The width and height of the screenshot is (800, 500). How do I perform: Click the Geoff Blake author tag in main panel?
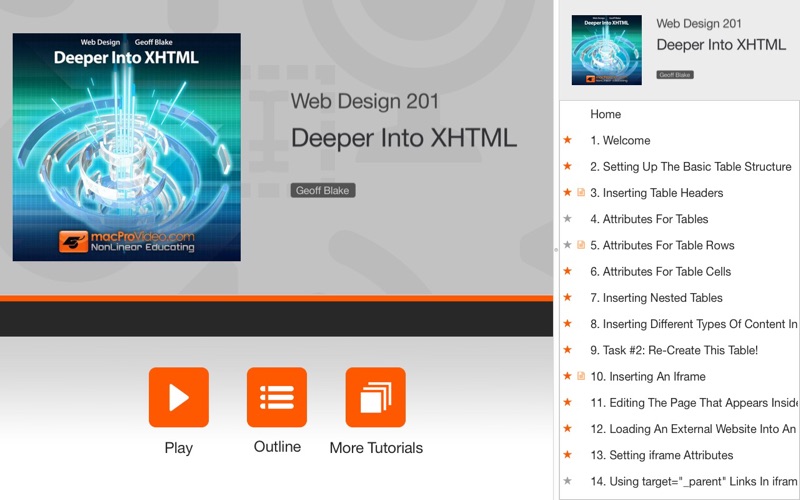[323, 190]
